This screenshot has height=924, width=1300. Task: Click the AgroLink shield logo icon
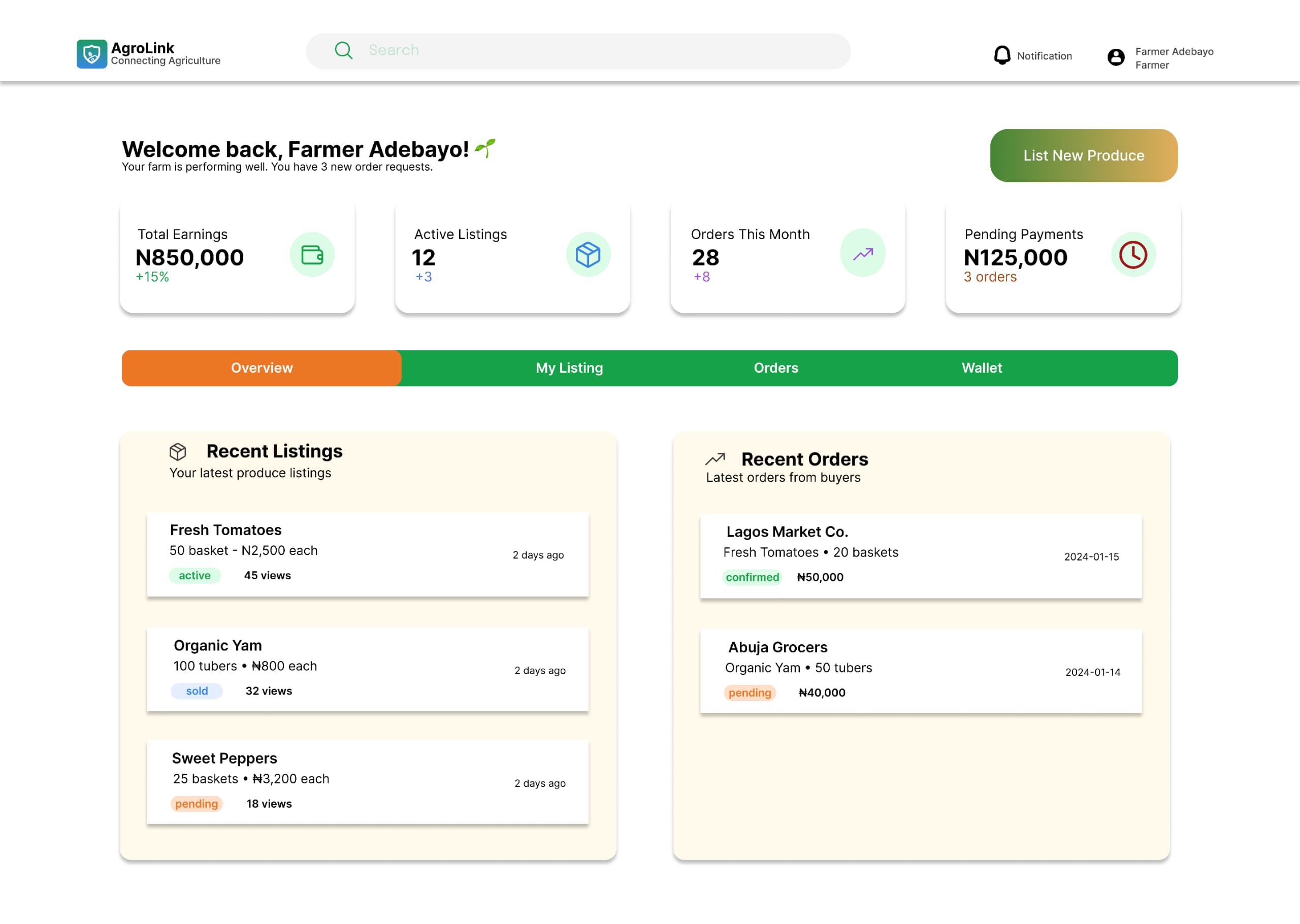tap(91, 54)
